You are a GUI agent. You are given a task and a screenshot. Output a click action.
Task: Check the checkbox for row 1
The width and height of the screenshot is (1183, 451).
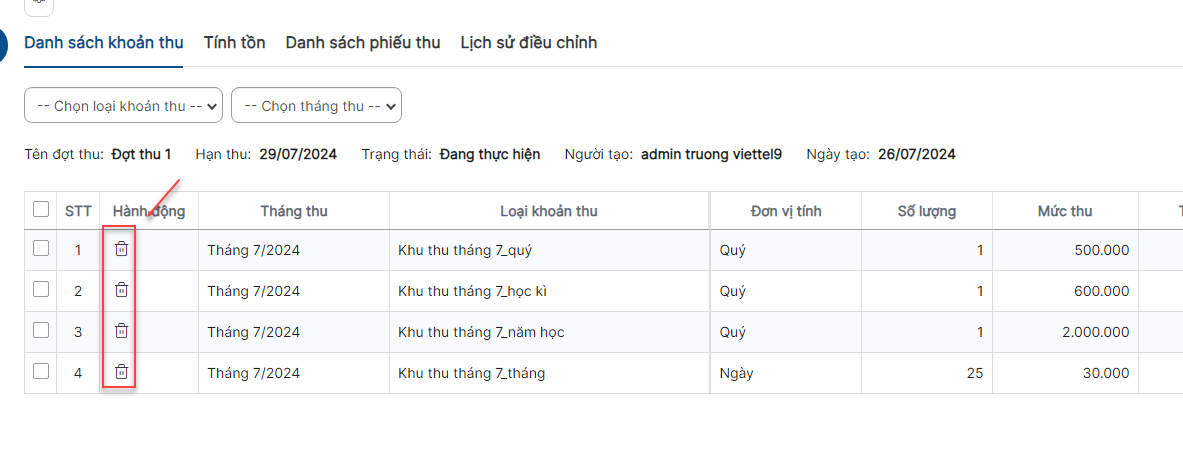tap(41, 247)
